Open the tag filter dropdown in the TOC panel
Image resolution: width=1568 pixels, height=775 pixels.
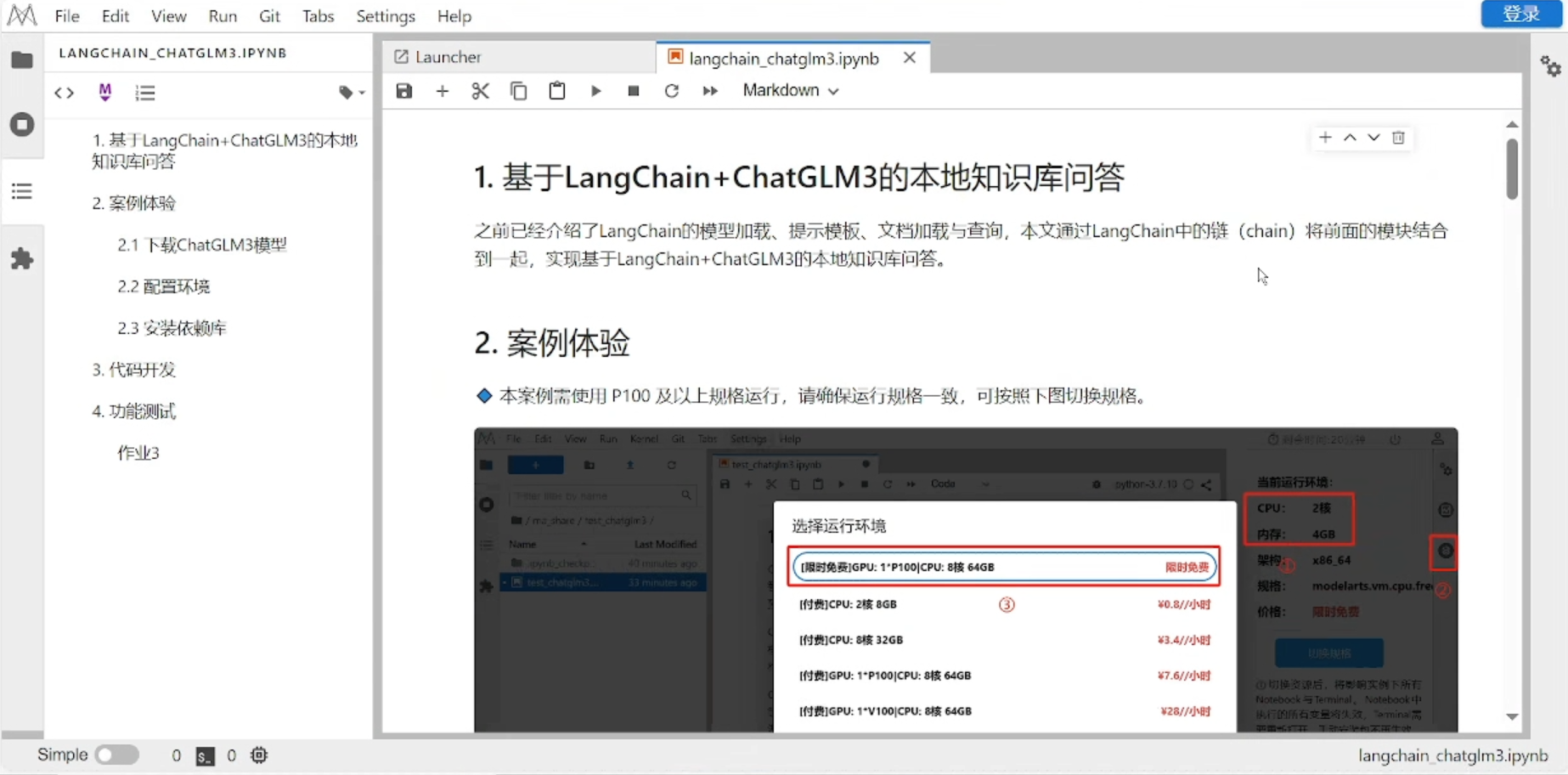[351, 93]
